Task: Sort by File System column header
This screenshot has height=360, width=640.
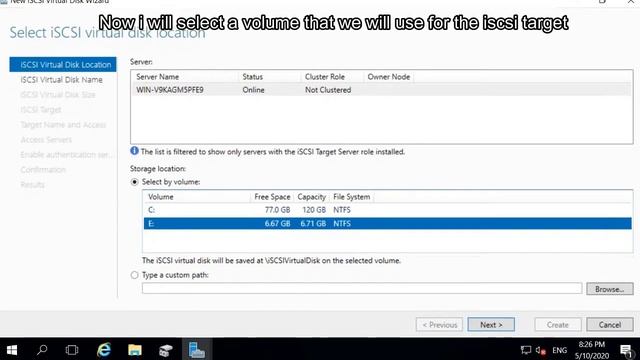Action: point(351,197)
